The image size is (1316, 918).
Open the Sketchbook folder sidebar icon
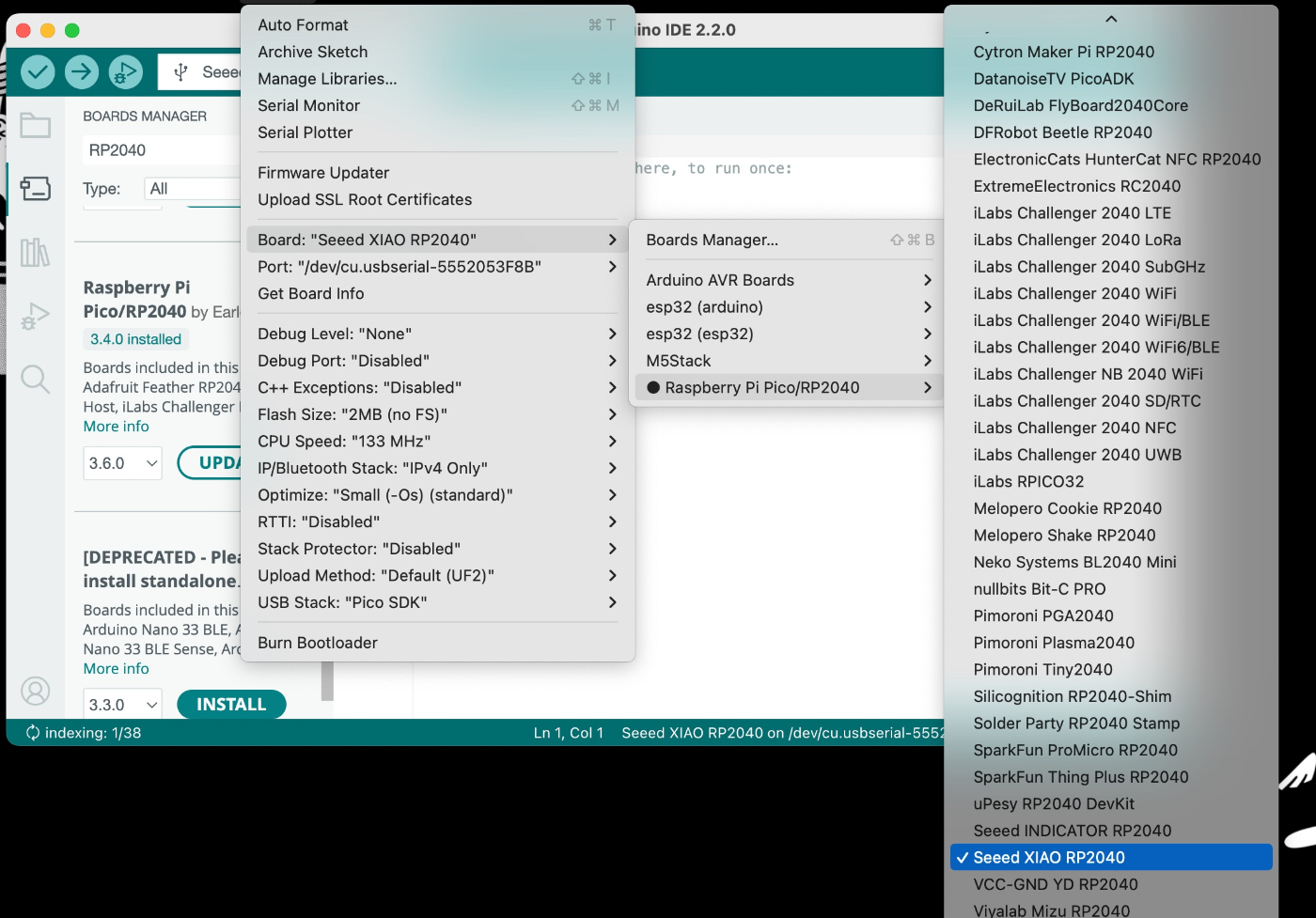tap(35, 125)
